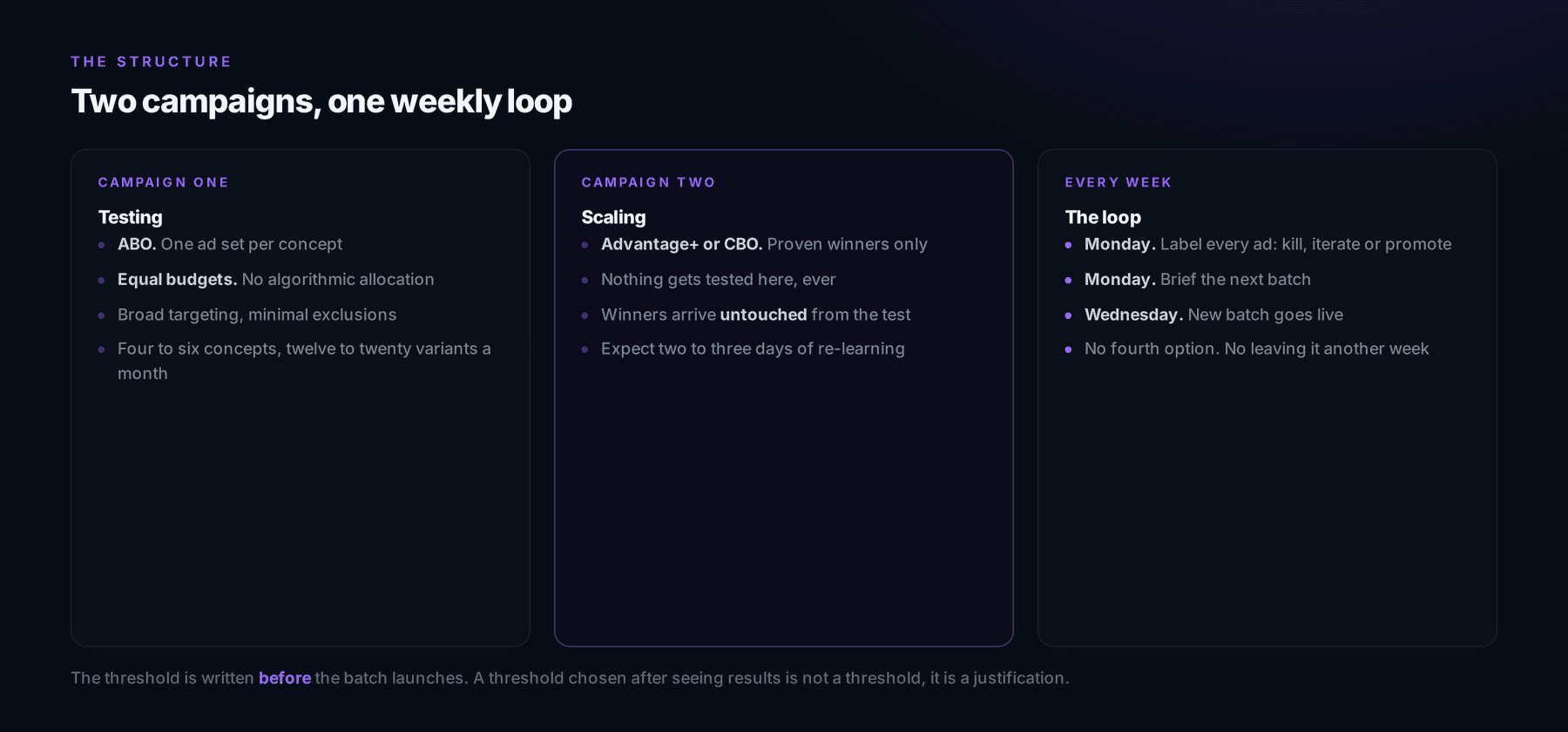Select 'The loop' card title
Screen dimensions: 1568x732
pyautogui.click(x=1103, y=217)
